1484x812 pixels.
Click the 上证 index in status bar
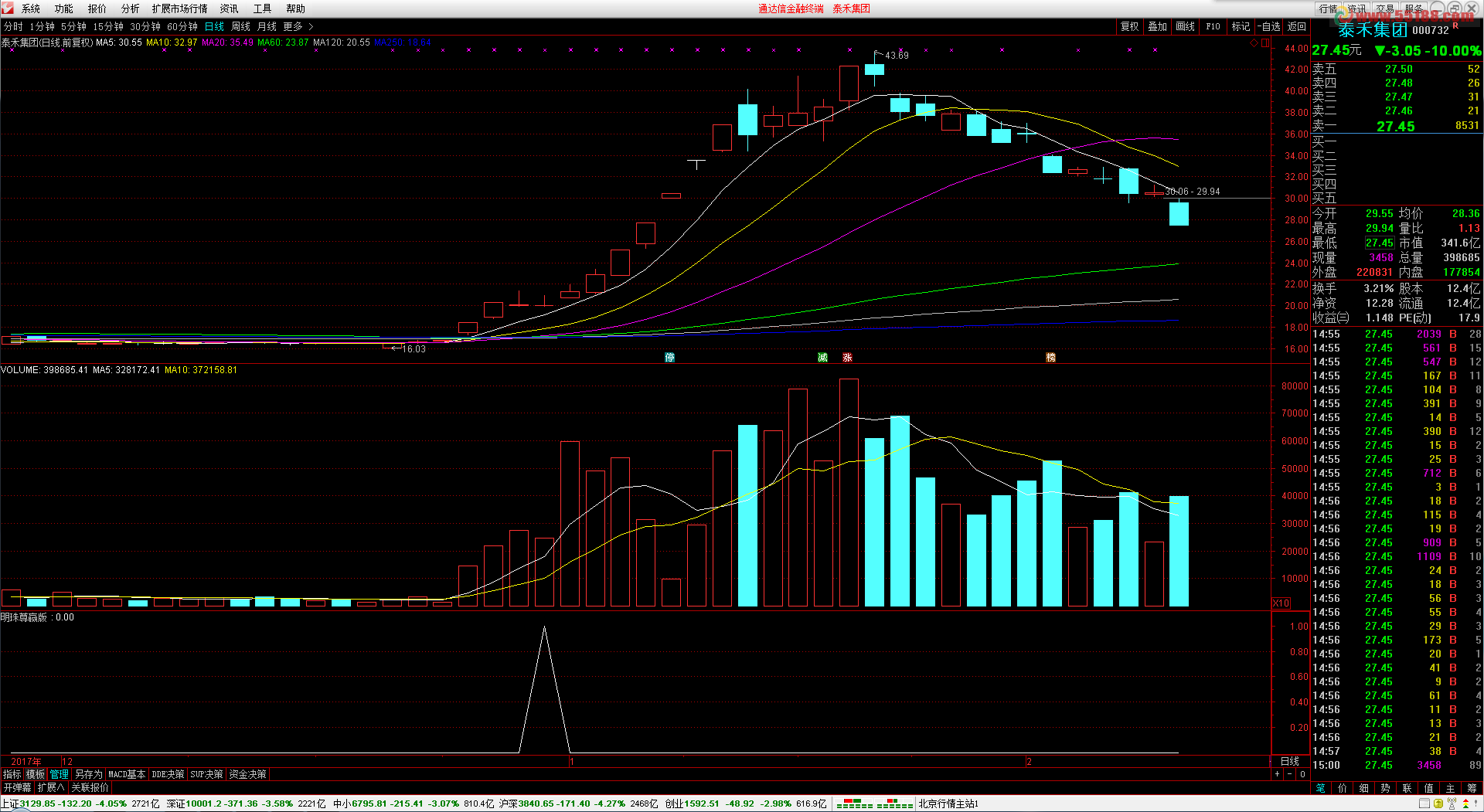(10, 804)
